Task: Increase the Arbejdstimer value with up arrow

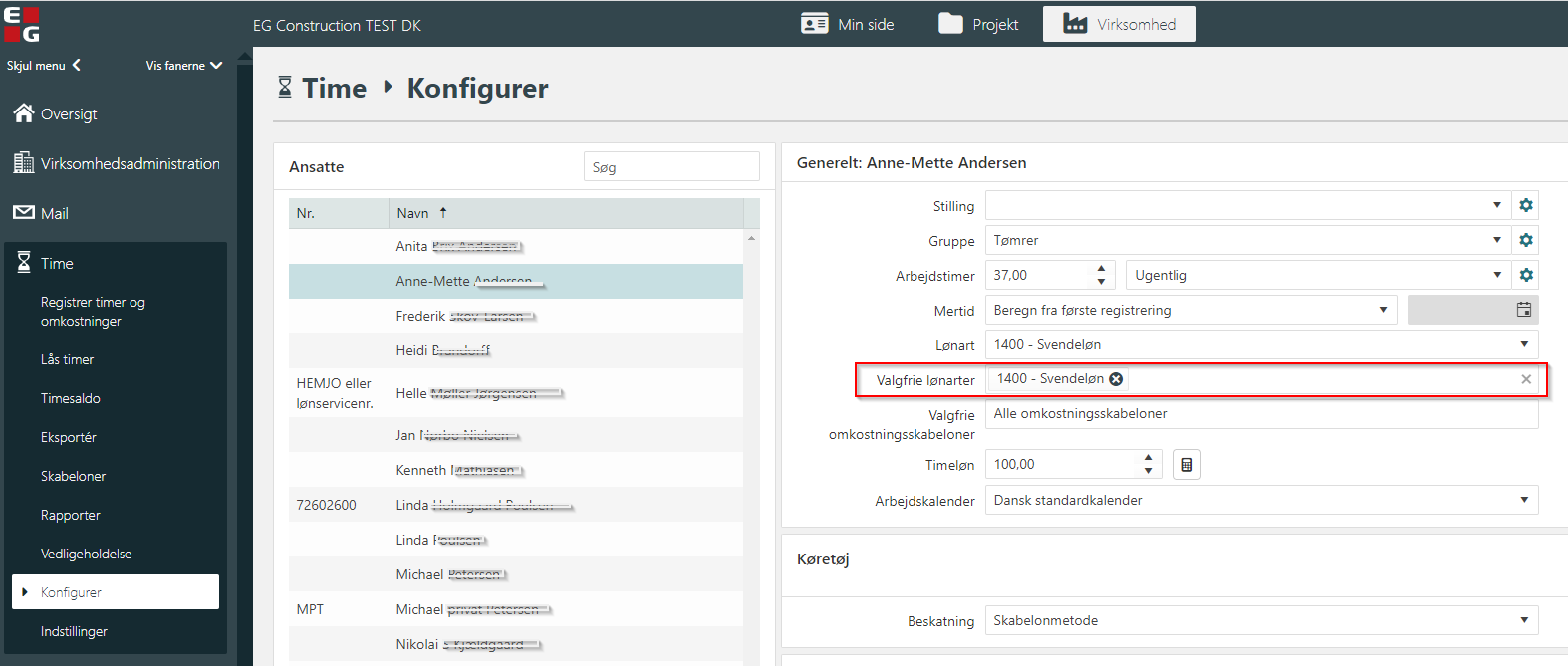Action: click(x=1101, y=269)
